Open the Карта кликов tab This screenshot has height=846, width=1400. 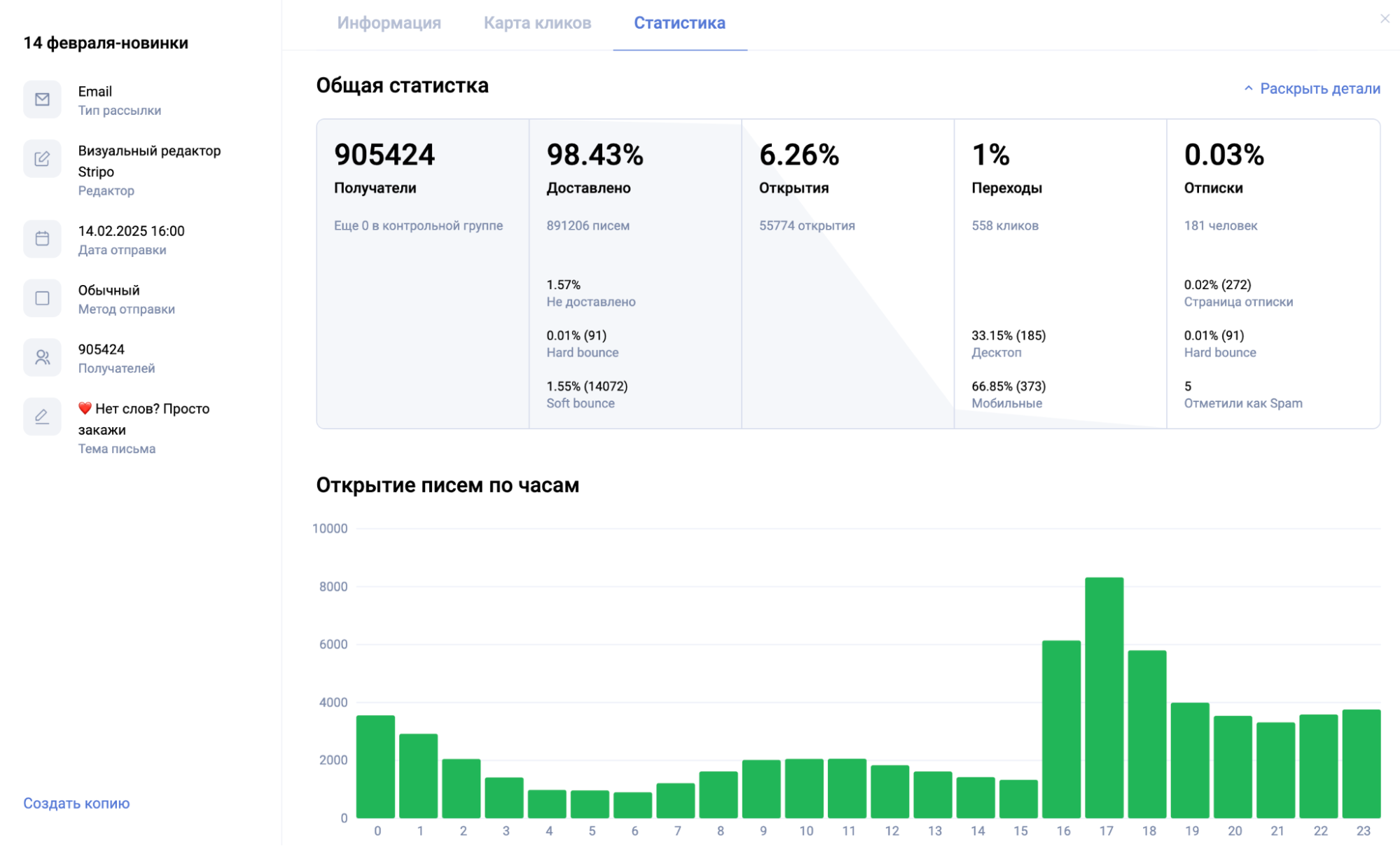point(537,23)
